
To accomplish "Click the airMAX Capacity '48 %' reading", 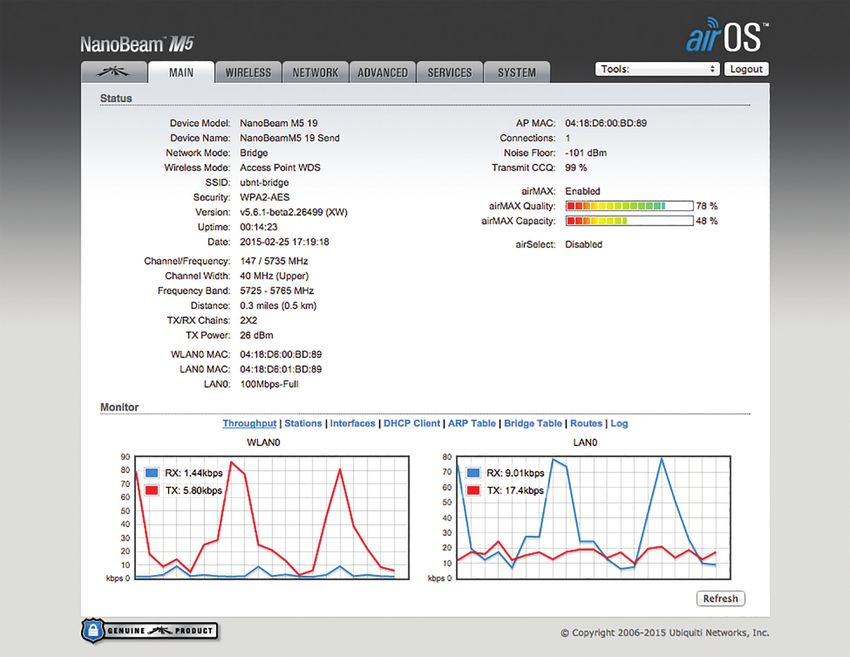I will point(707,221).
